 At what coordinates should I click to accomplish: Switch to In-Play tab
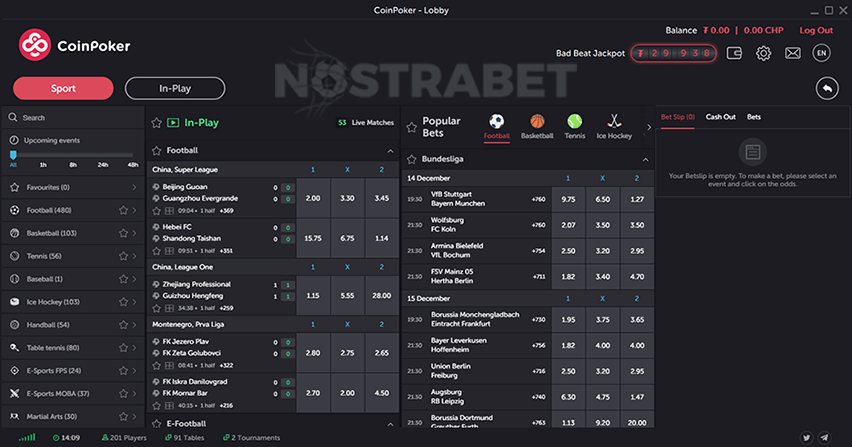(x=175, y=88)
